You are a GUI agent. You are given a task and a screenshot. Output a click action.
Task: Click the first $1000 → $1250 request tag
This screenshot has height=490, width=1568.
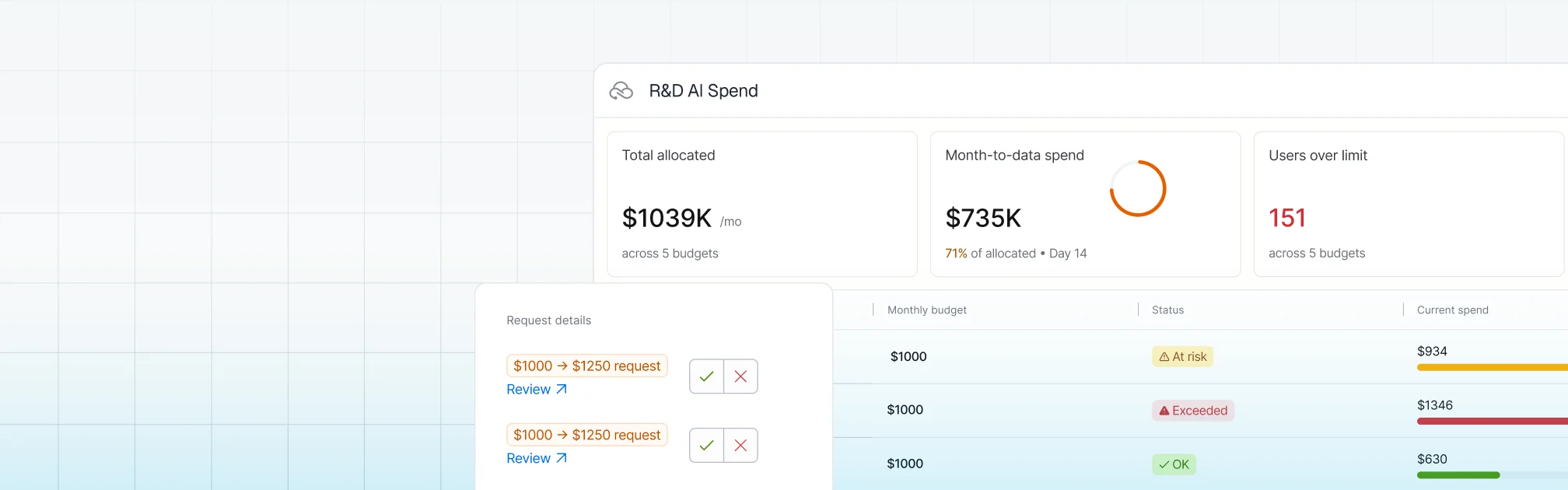click(587, 366)
